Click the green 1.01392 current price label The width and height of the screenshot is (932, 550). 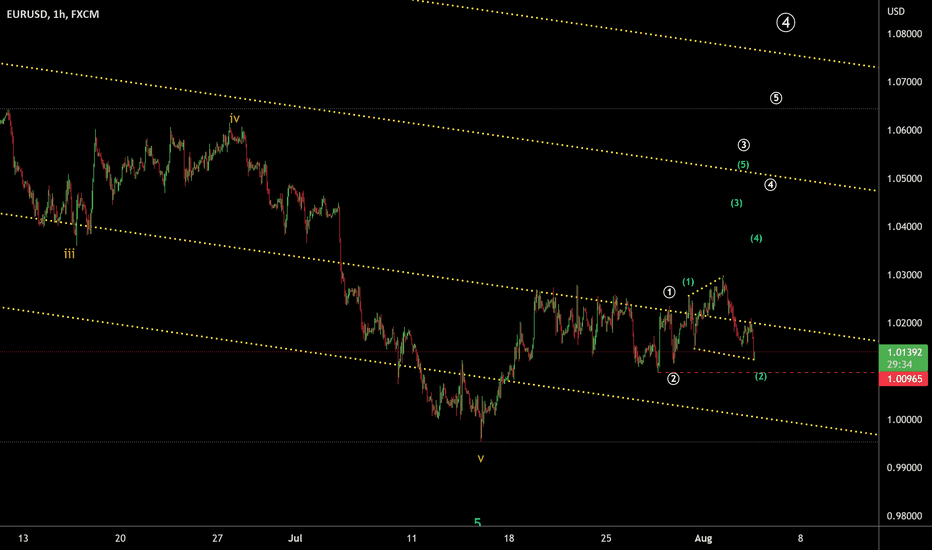[903, 352]
